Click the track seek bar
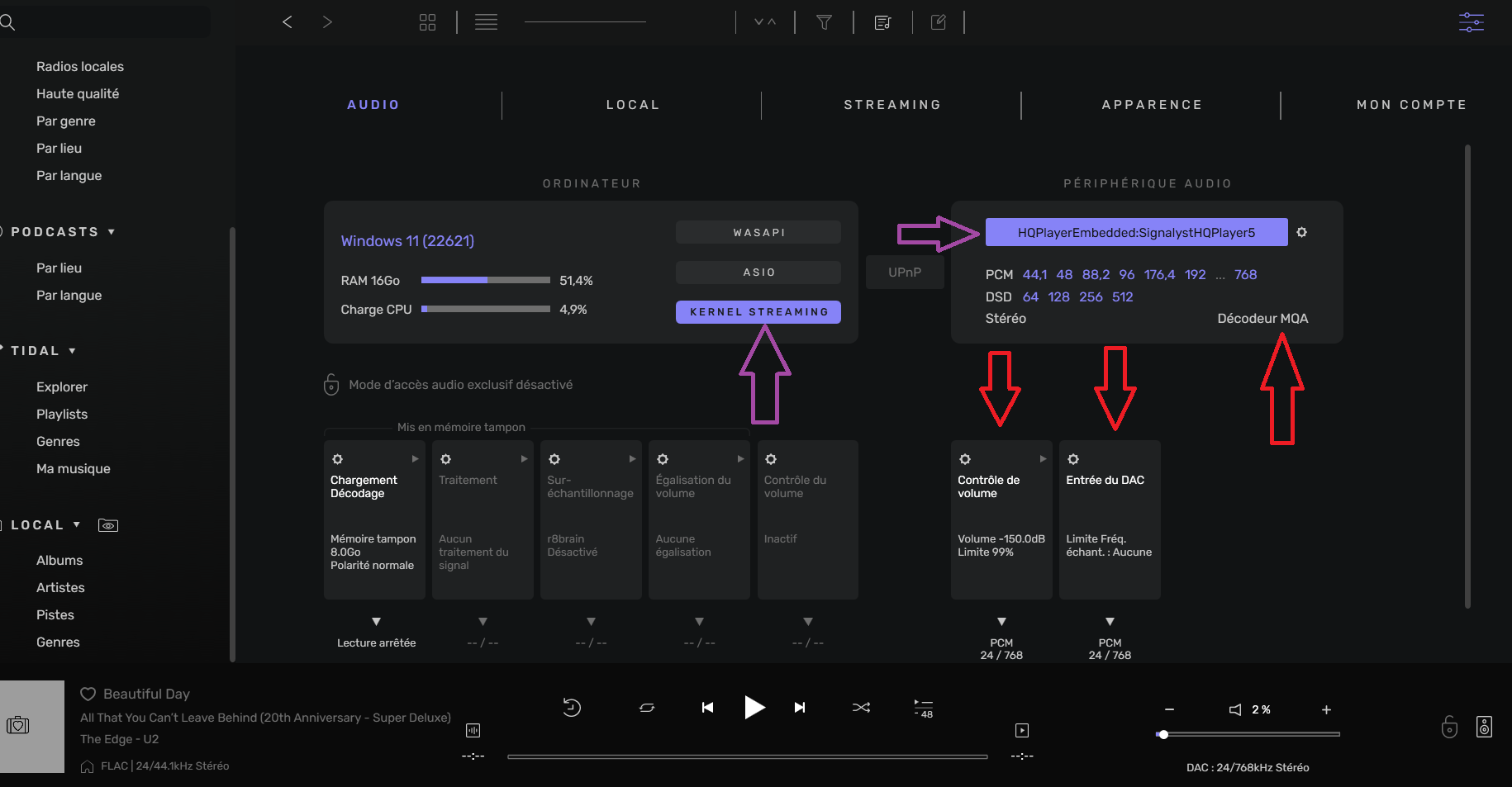The image size is (1512, 787). coord(748,756)
